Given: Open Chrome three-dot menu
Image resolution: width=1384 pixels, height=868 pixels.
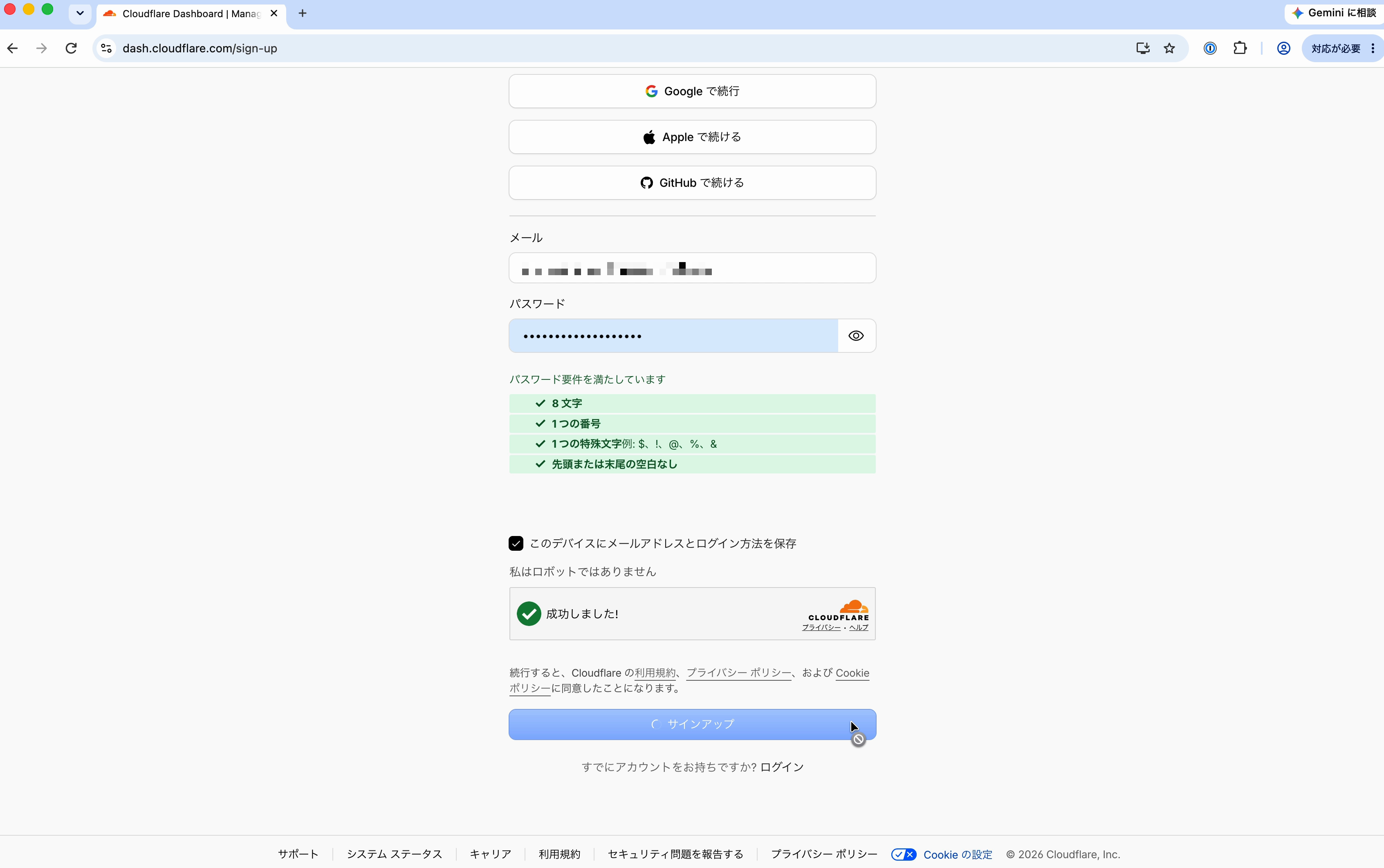Looking at the screenshot, I should (1373, 48).
